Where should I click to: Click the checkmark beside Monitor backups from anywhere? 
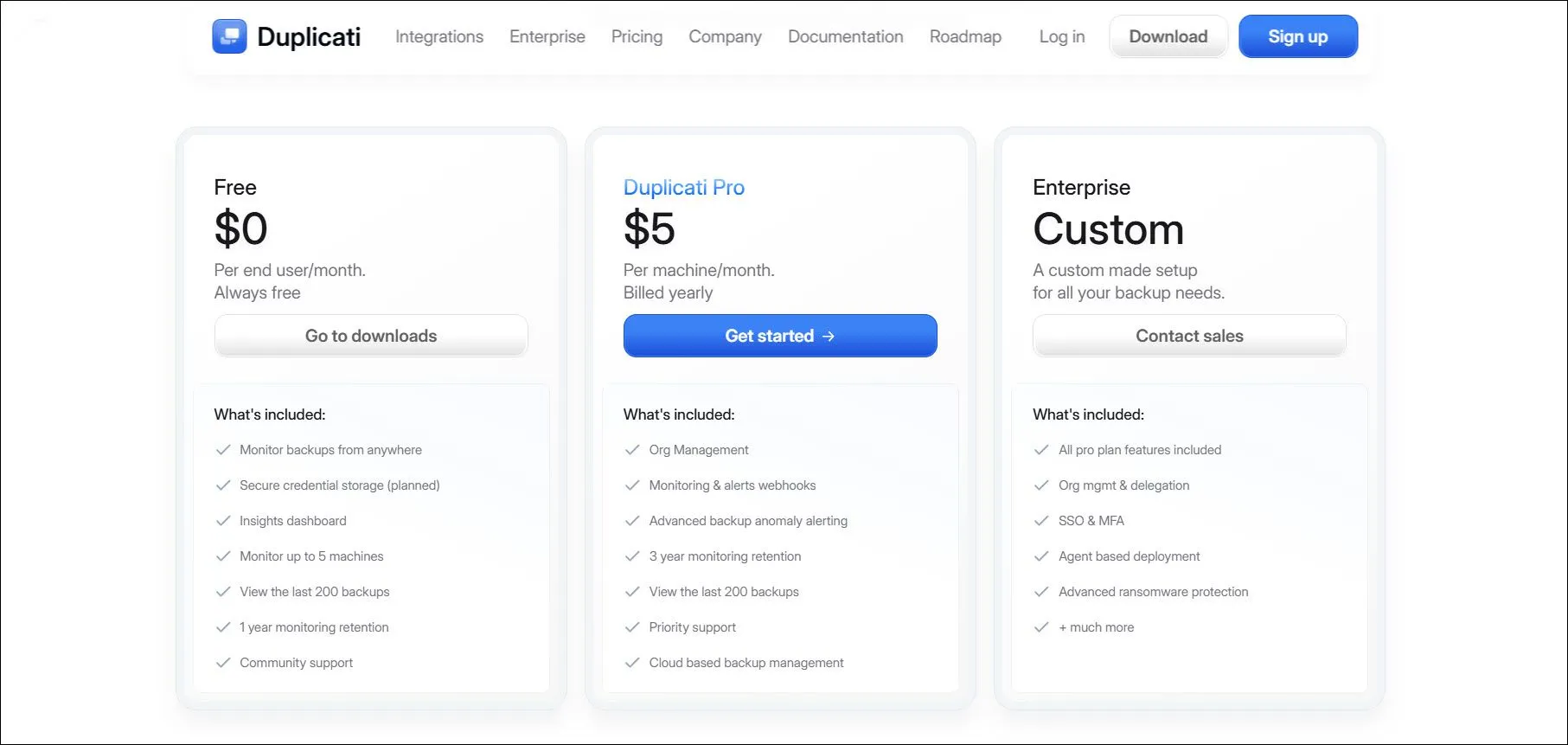point(223,449)
